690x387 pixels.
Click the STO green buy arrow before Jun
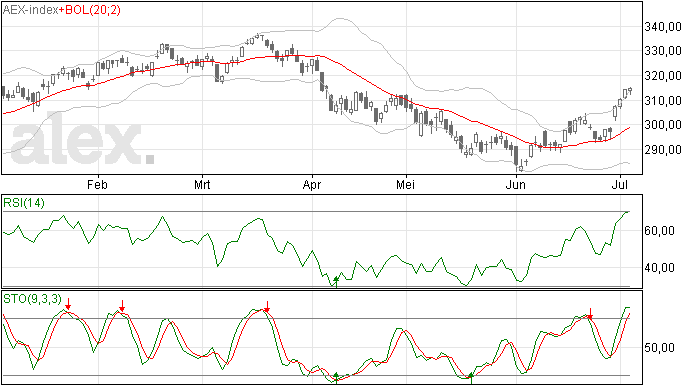click(471, 378)
